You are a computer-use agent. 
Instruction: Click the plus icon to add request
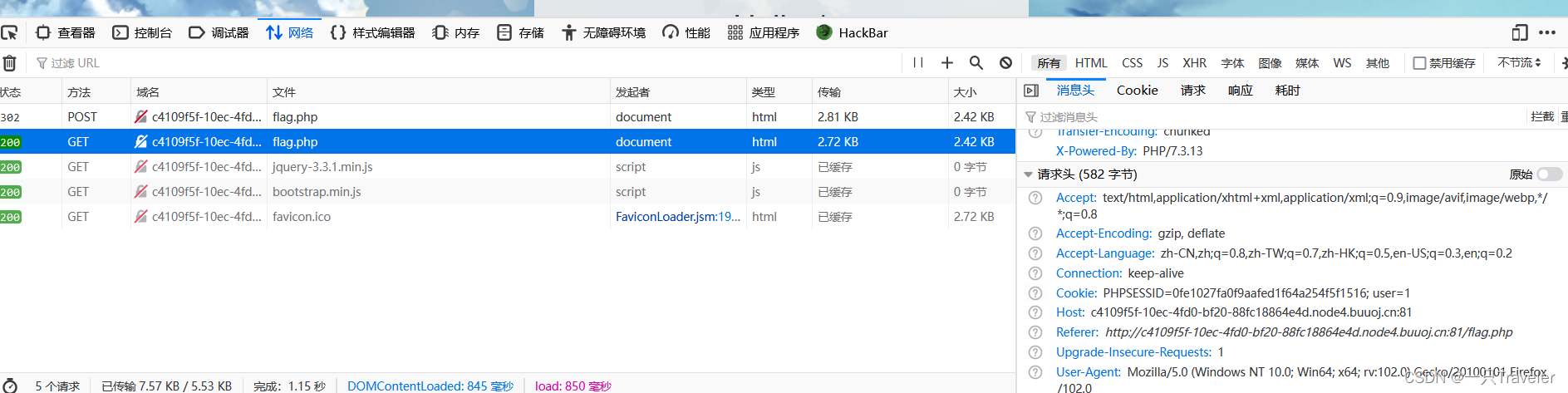tap(947, 62)
